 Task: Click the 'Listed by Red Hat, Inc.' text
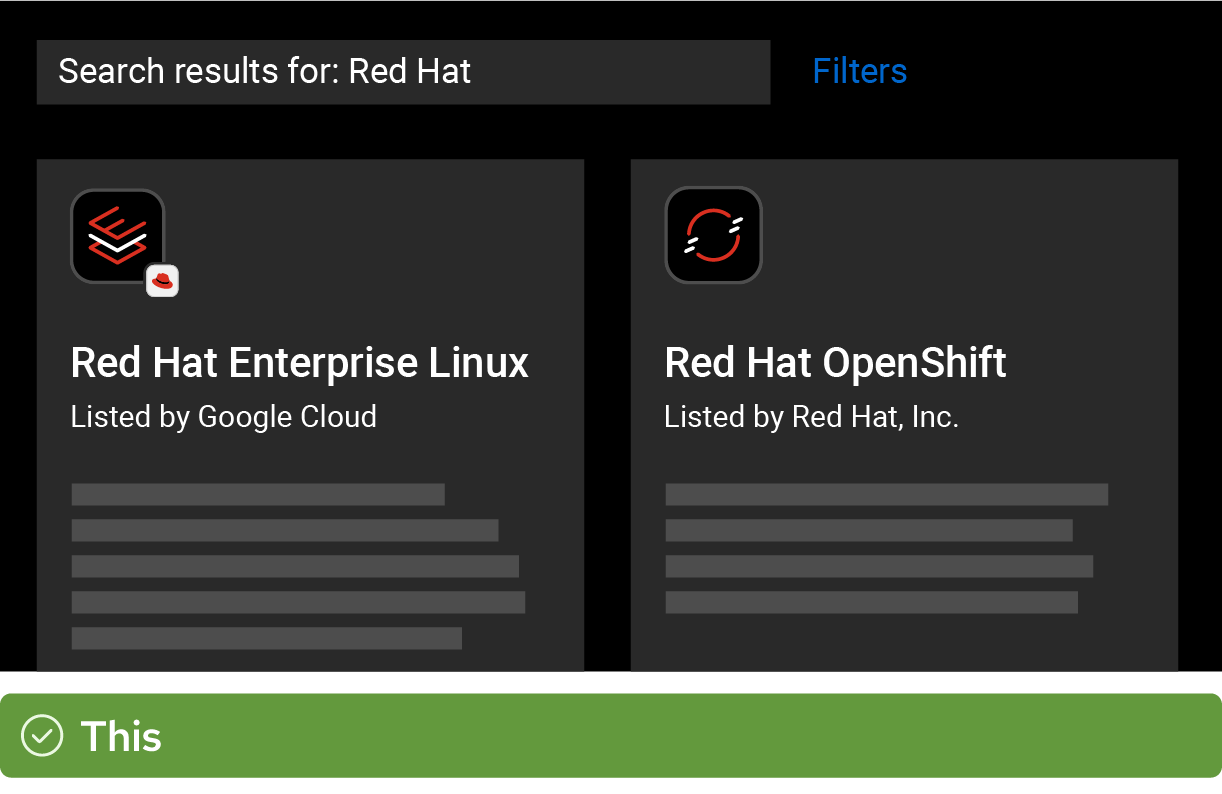(x=811, y=416)
